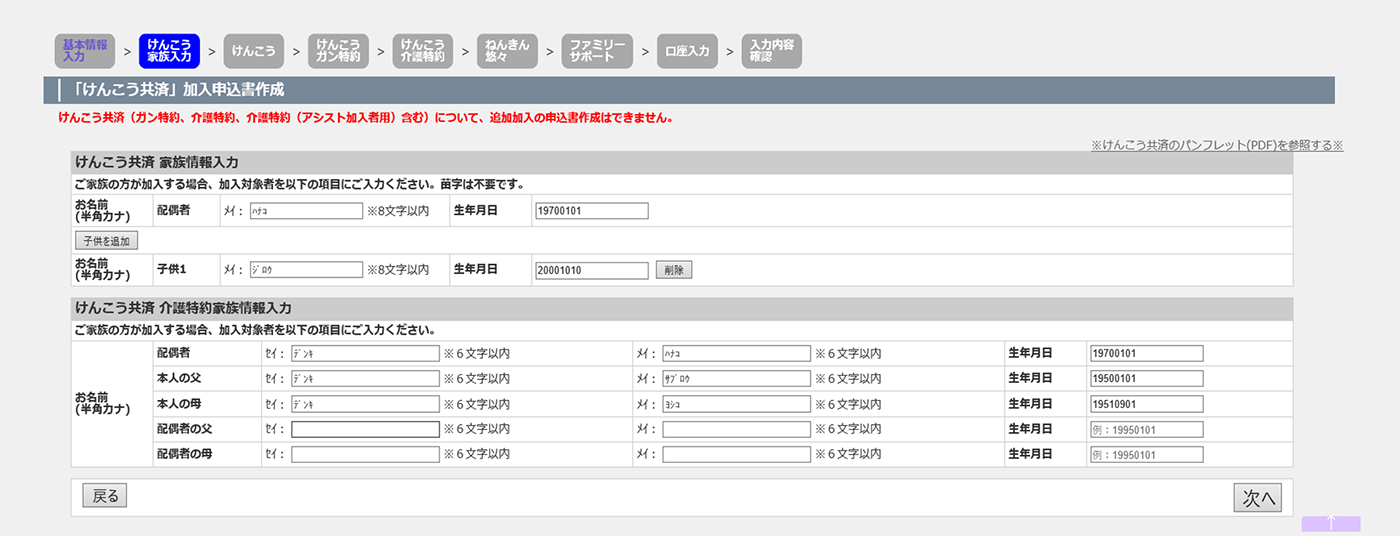1400x536 pixels.
Task: Go to the 基本情報入力 step
Action: (85, 51)
